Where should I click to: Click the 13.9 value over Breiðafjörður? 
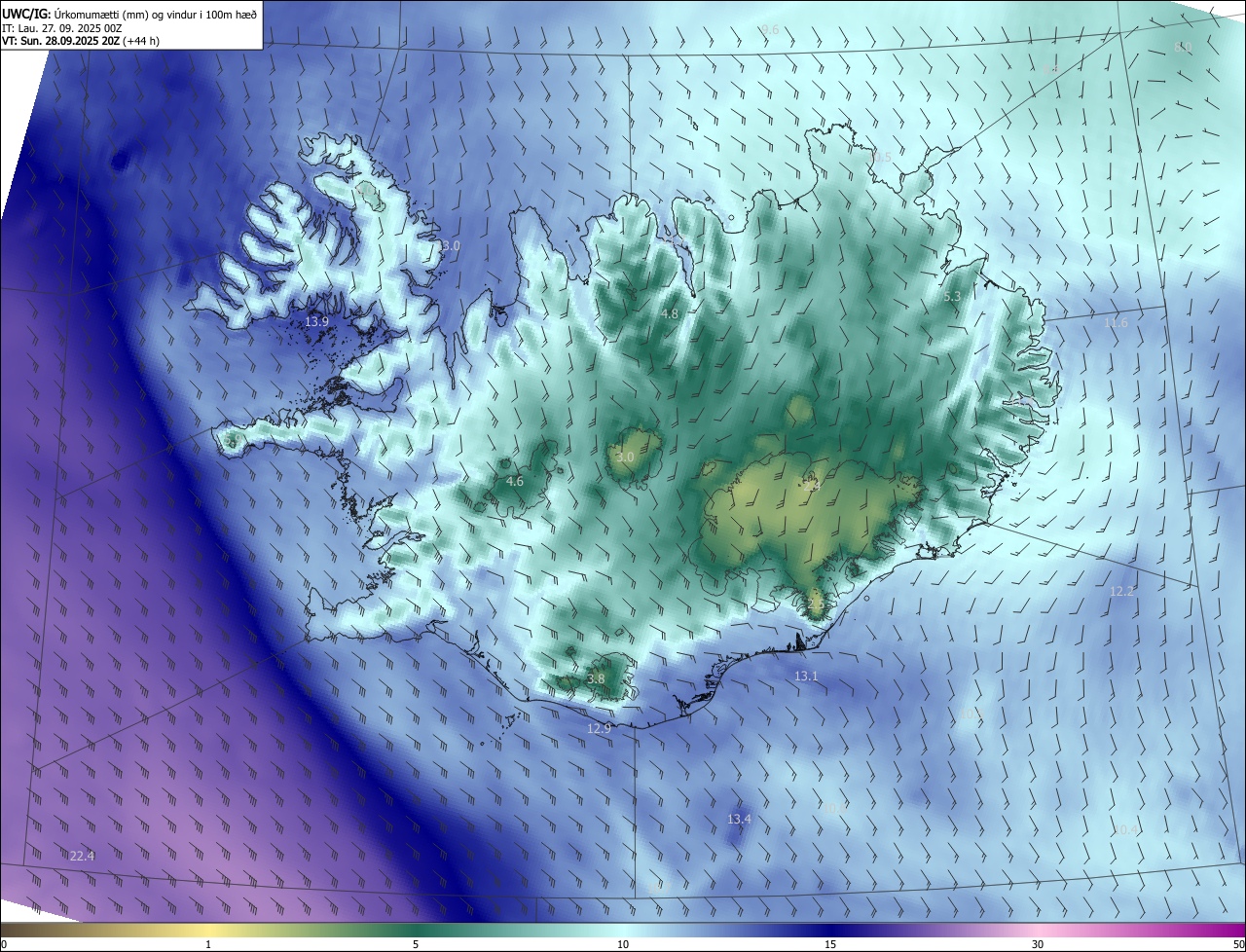click(x=317, y=322)
